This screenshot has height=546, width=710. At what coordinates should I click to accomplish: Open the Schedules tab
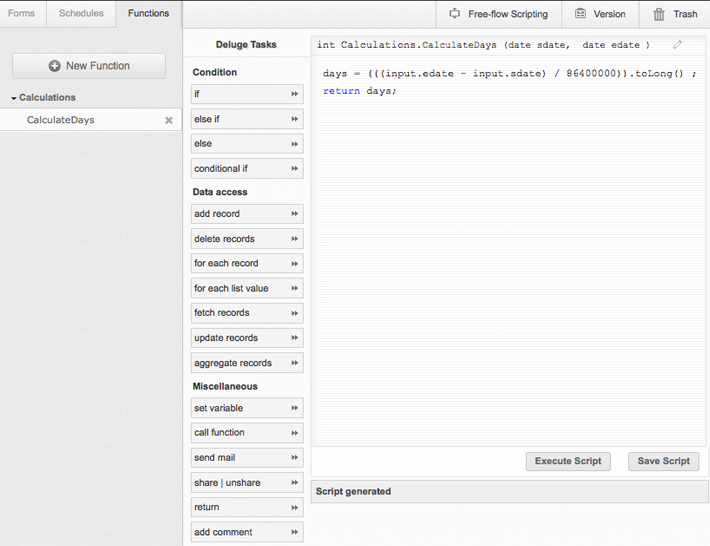(81, 14)
